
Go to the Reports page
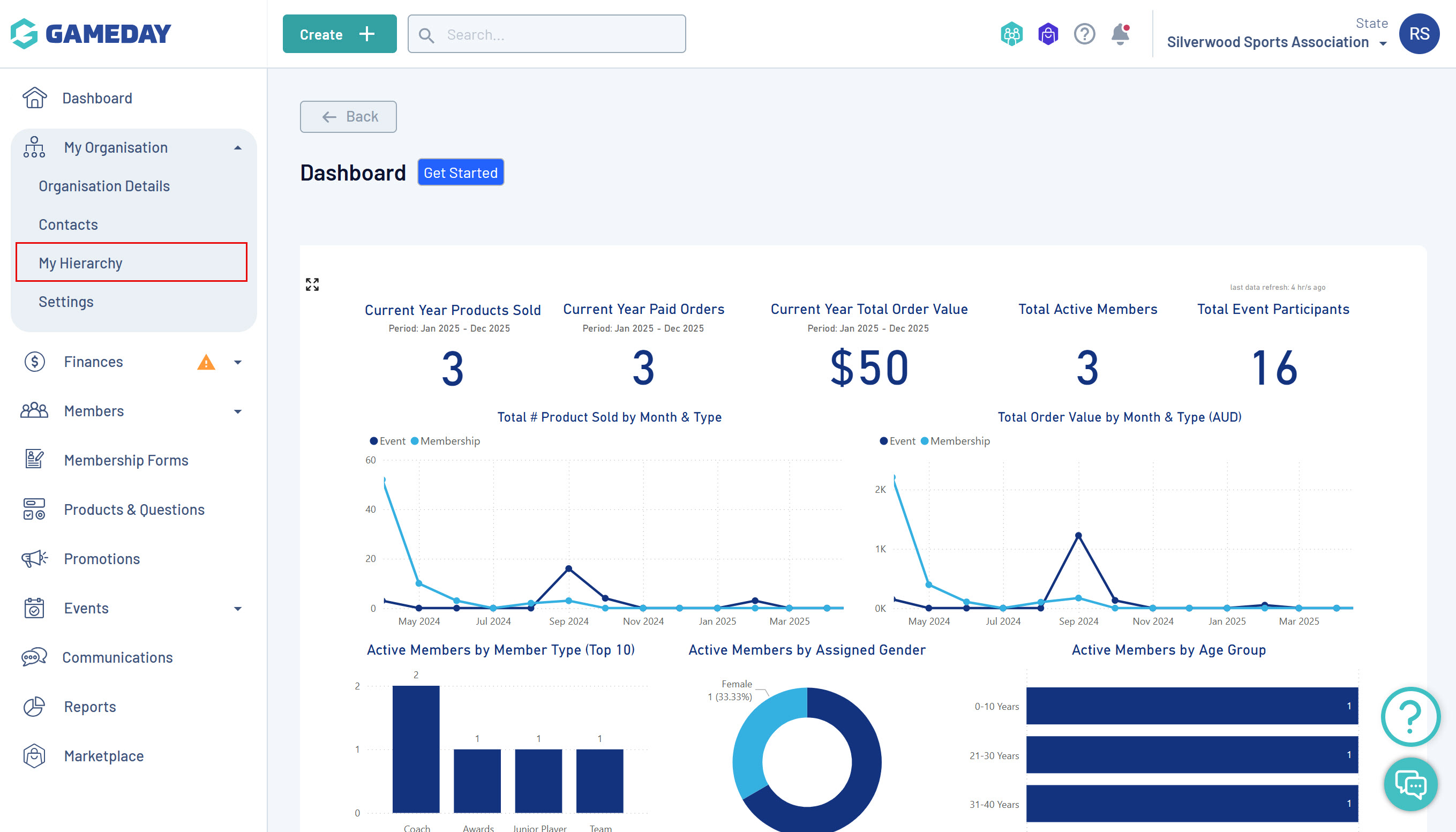[x=89, y=707]
